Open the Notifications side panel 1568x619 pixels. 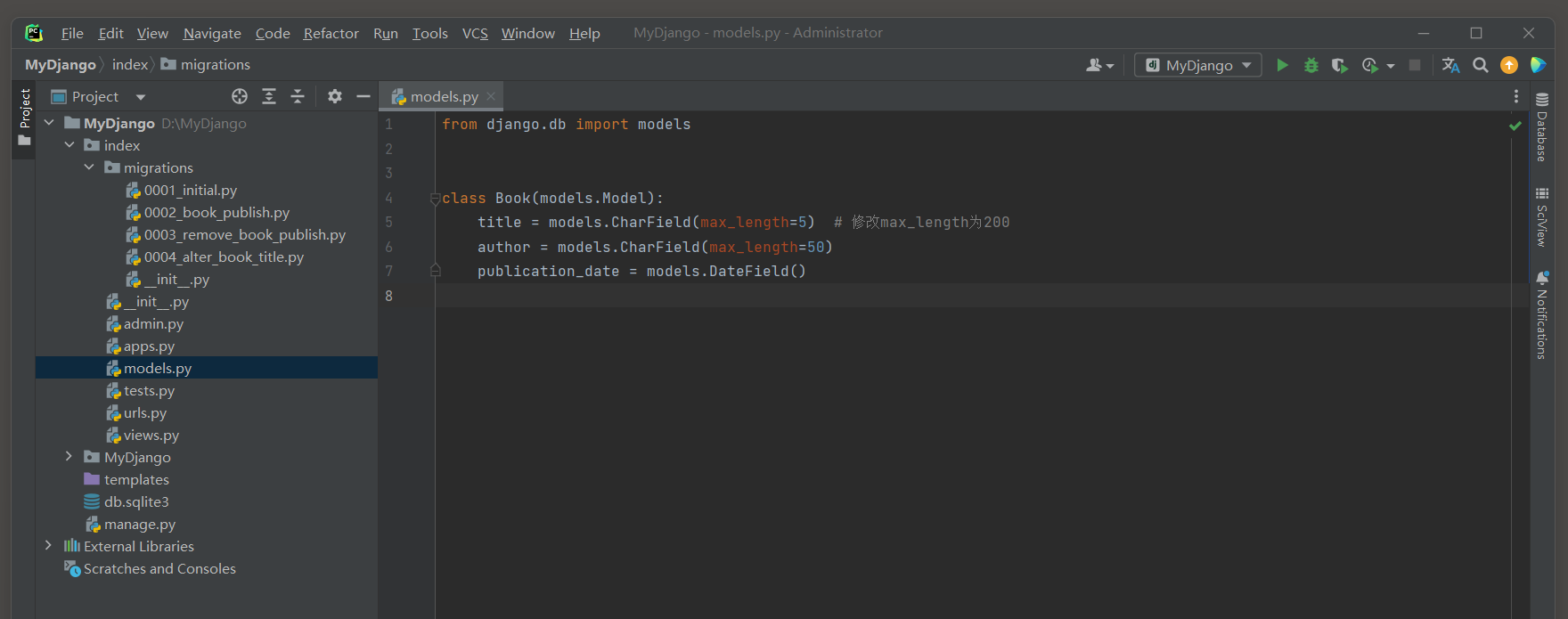pos(1541,314)
